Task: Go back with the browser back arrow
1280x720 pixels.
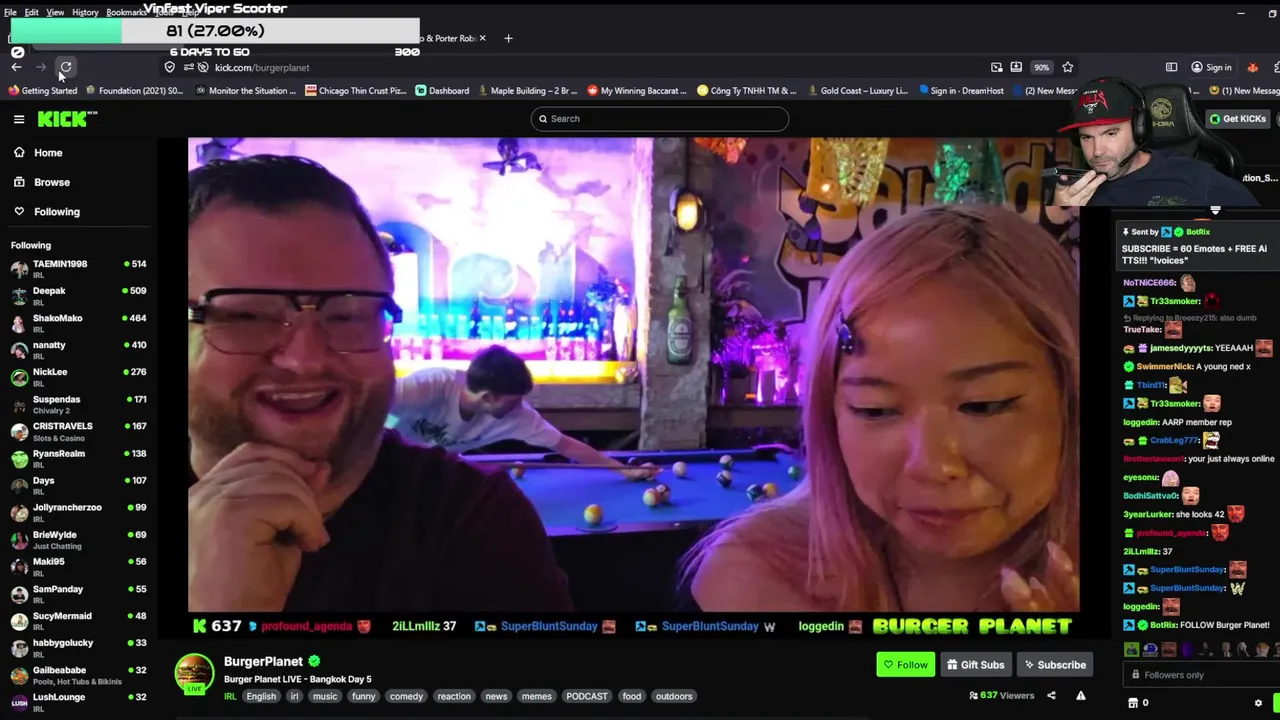Action: [x=16, y=67]
